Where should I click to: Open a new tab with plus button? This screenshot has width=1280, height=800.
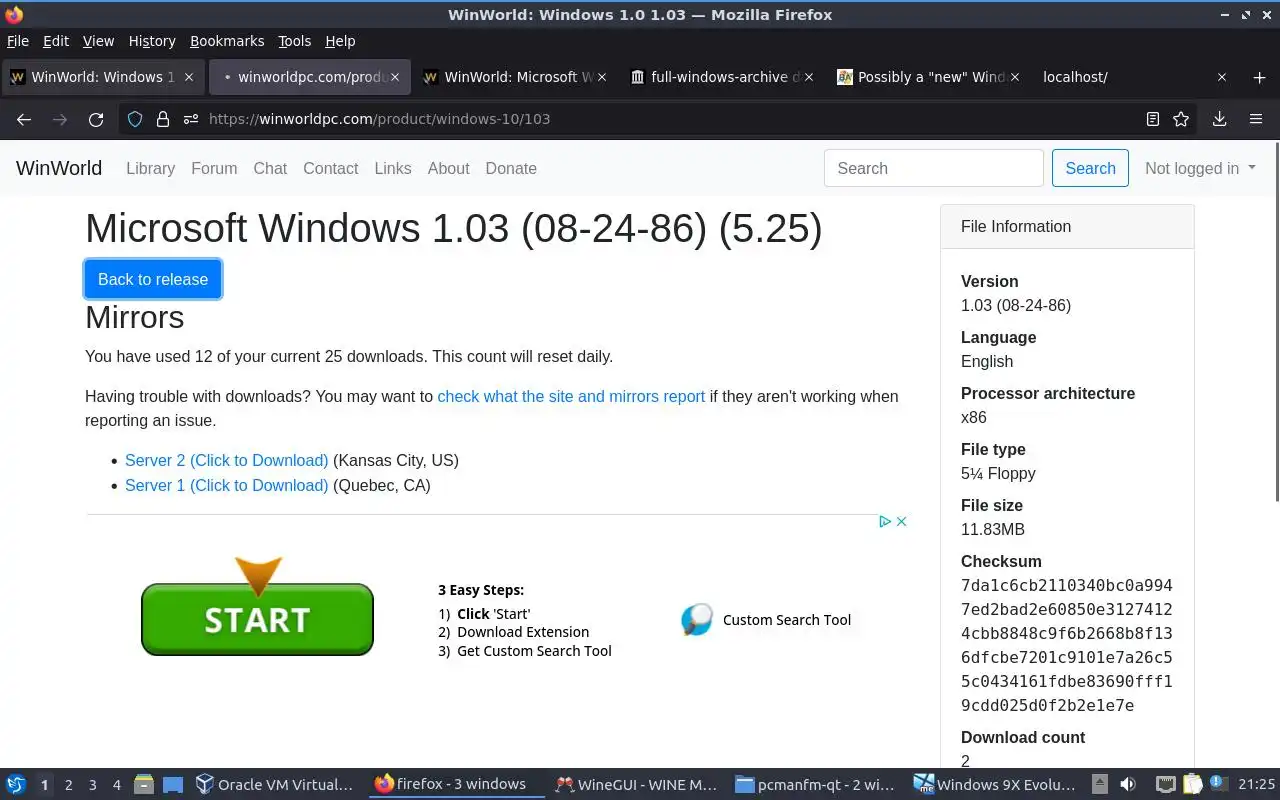click(1259, 77)
